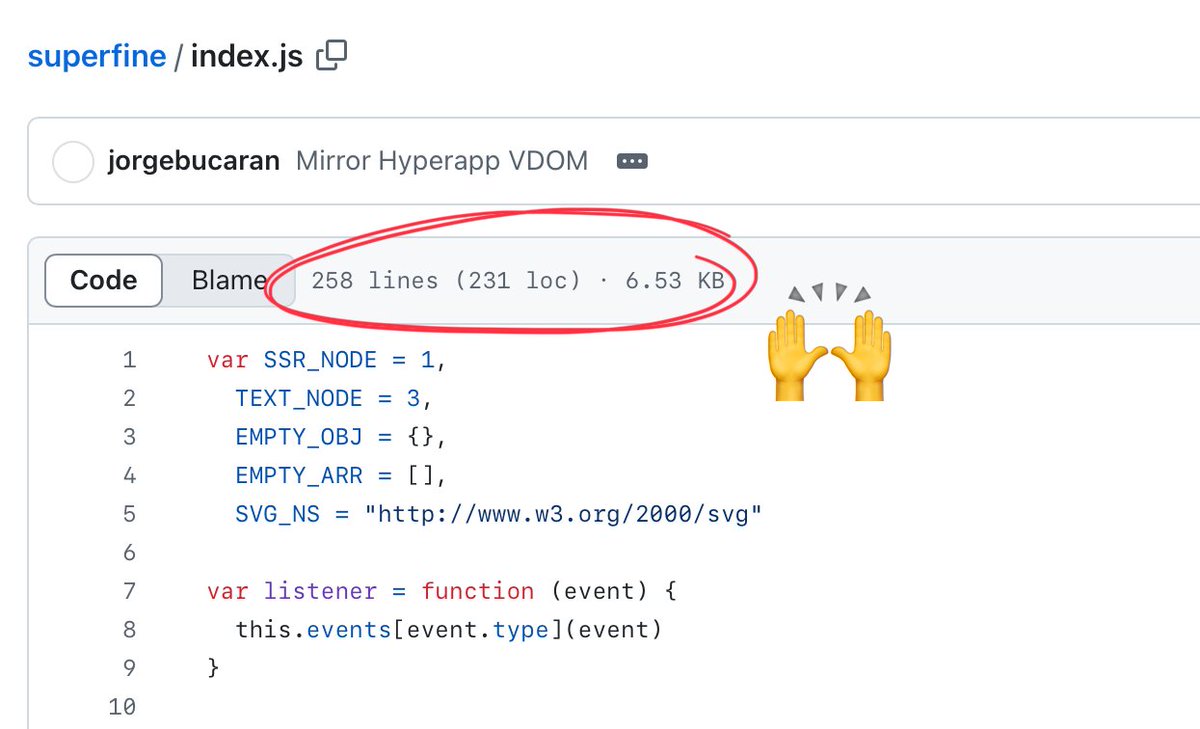The height and width of the screenshot is (729, 1200).
Task: Select line number 1 in the gutter
Action: [128, 360]
